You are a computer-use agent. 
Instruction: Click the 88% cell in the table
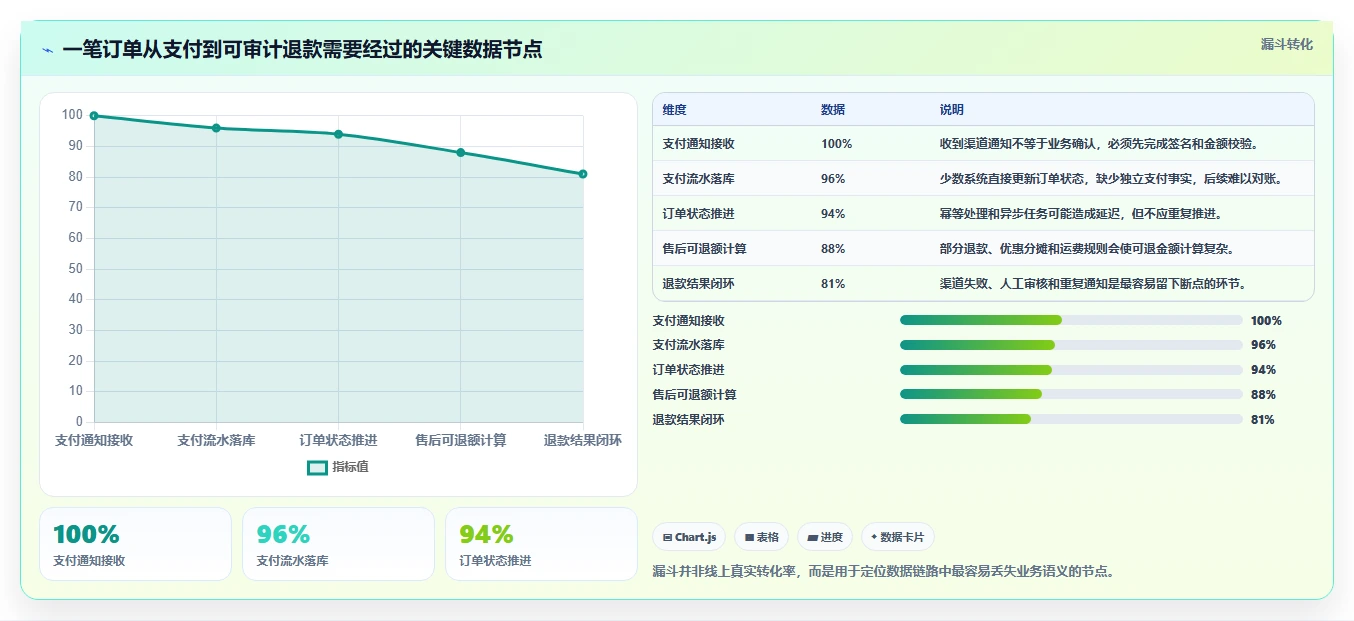coord(833,249)
